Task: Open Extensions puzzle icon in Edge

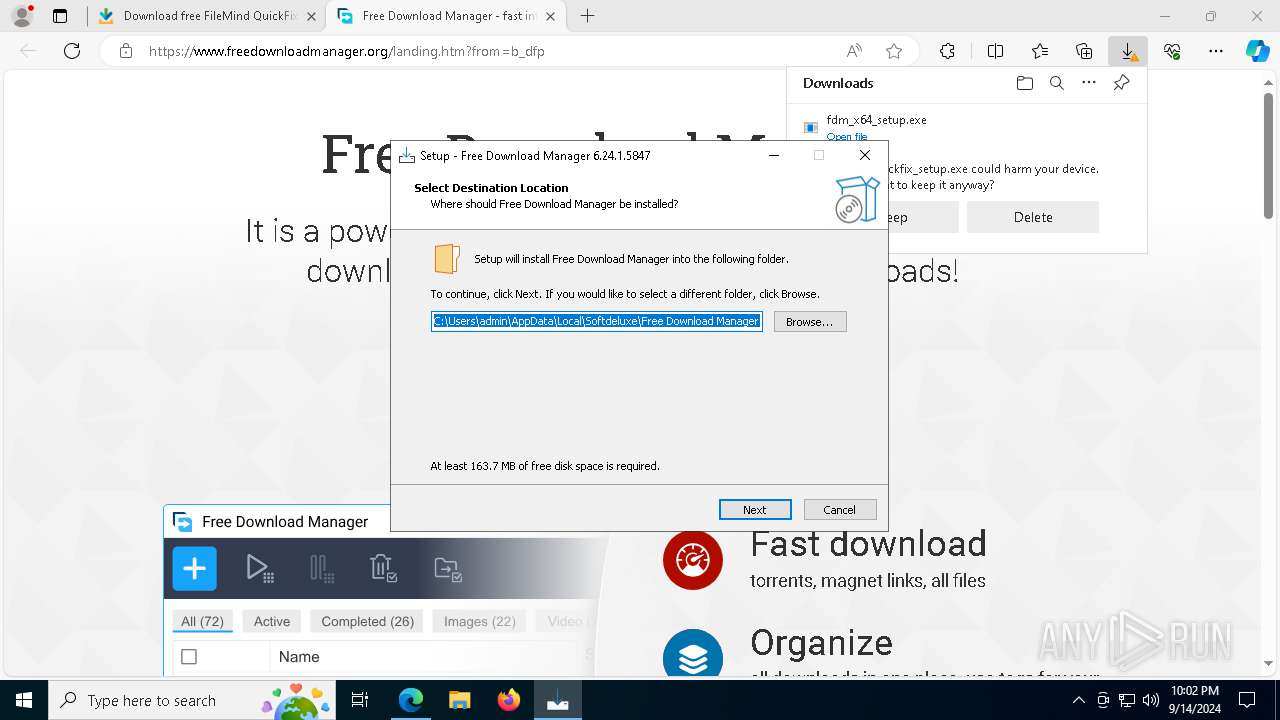Action: 947,51
